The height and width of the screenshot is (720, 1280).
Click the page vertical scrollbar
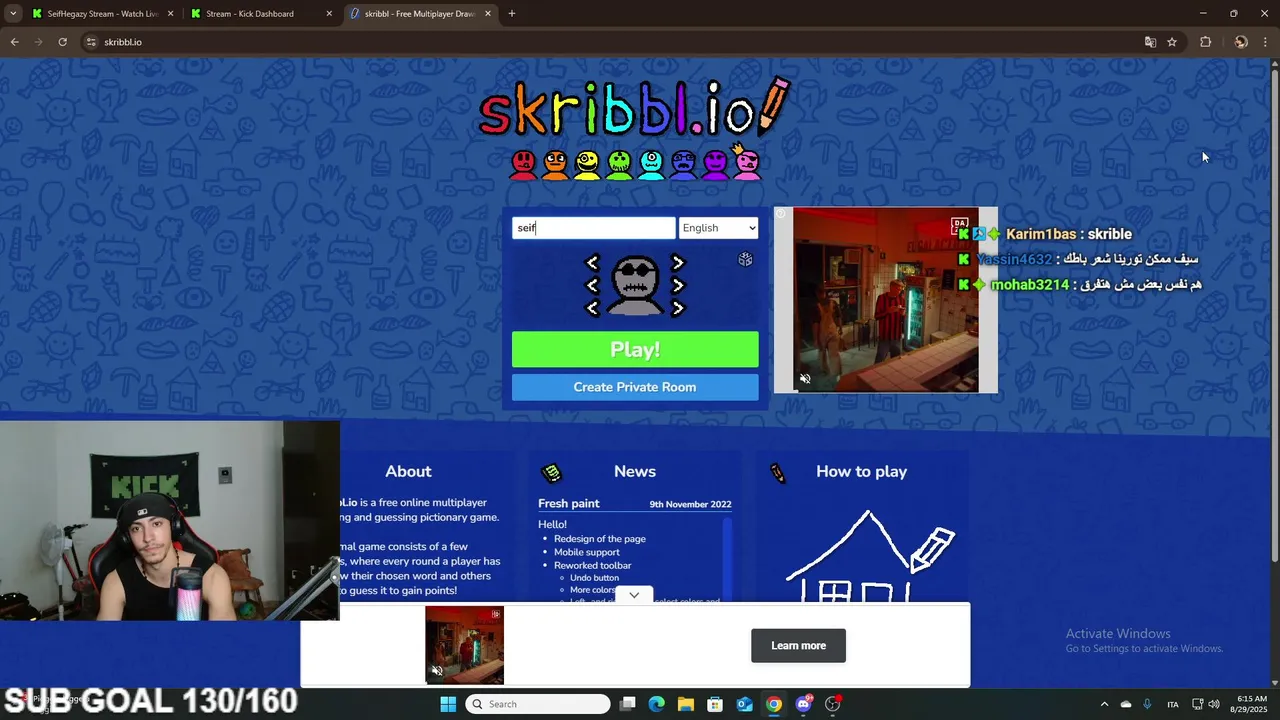click(1274, 315)
